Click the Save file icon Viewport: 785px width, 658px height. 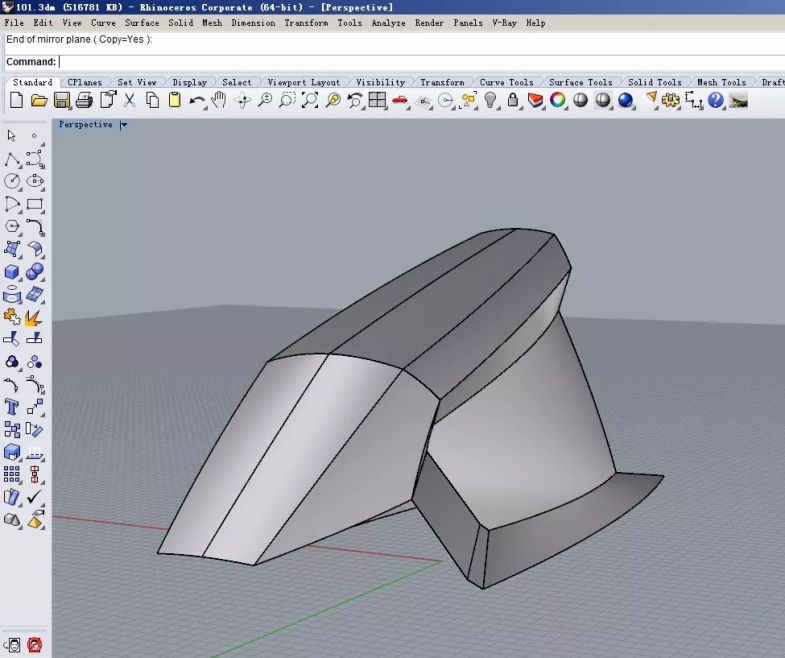pos(62,100)
